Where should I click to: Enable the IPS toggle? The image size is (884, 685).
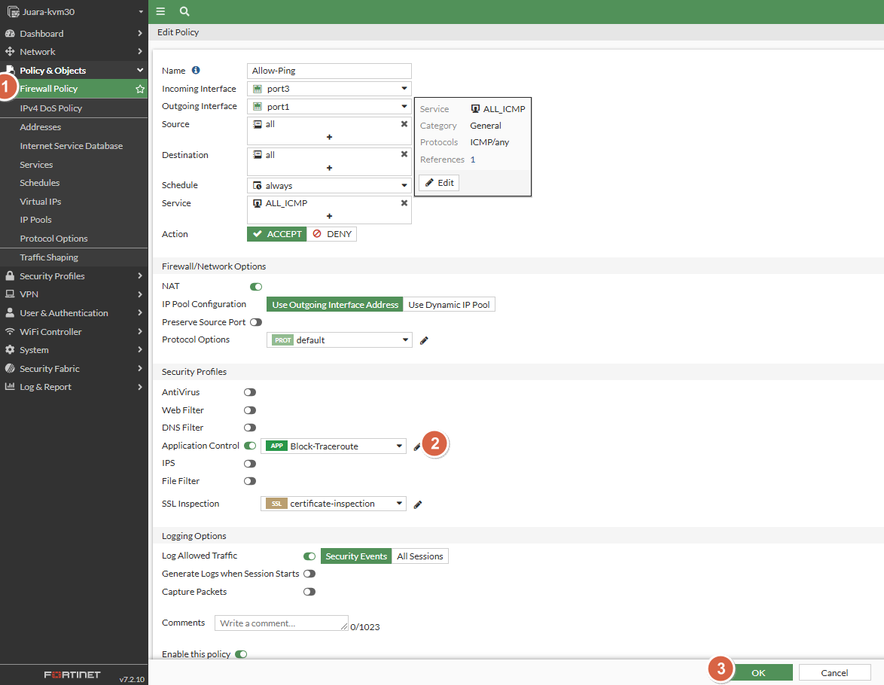pos(250,463)
